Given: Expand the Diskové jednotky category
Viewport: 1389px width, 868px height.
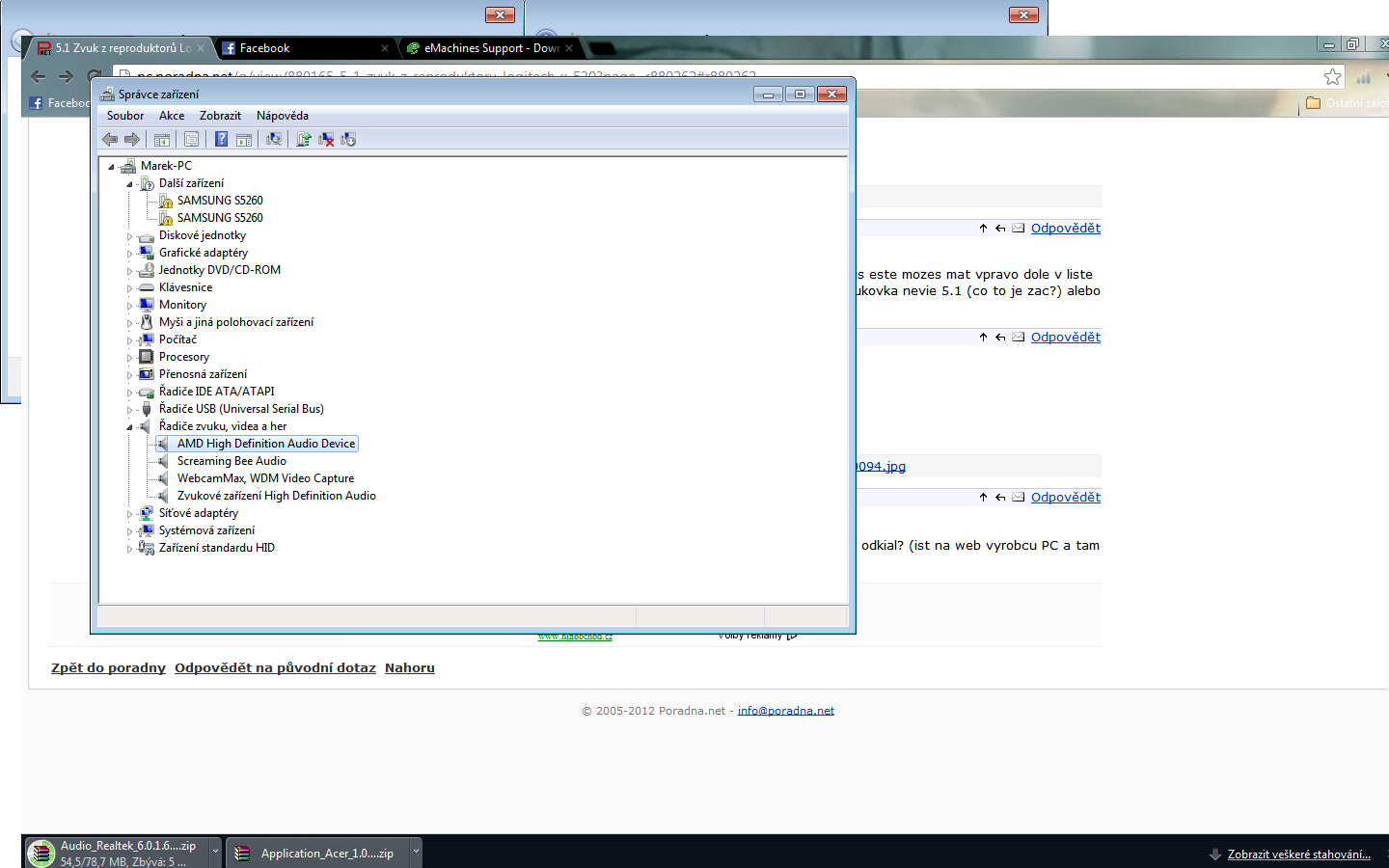Looking at the screenshot, I should click(x=129, y=236).
